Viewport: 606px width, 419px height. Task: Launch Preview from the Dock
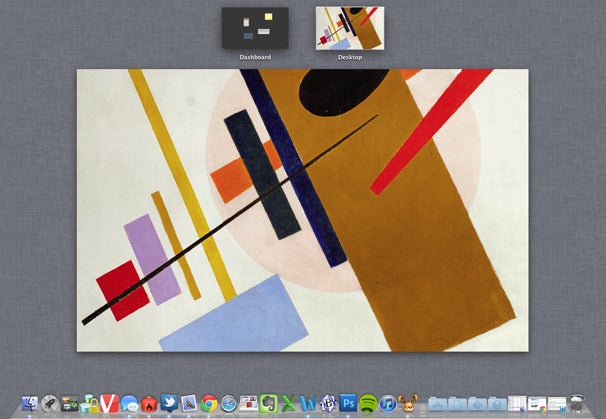point(189,404)
